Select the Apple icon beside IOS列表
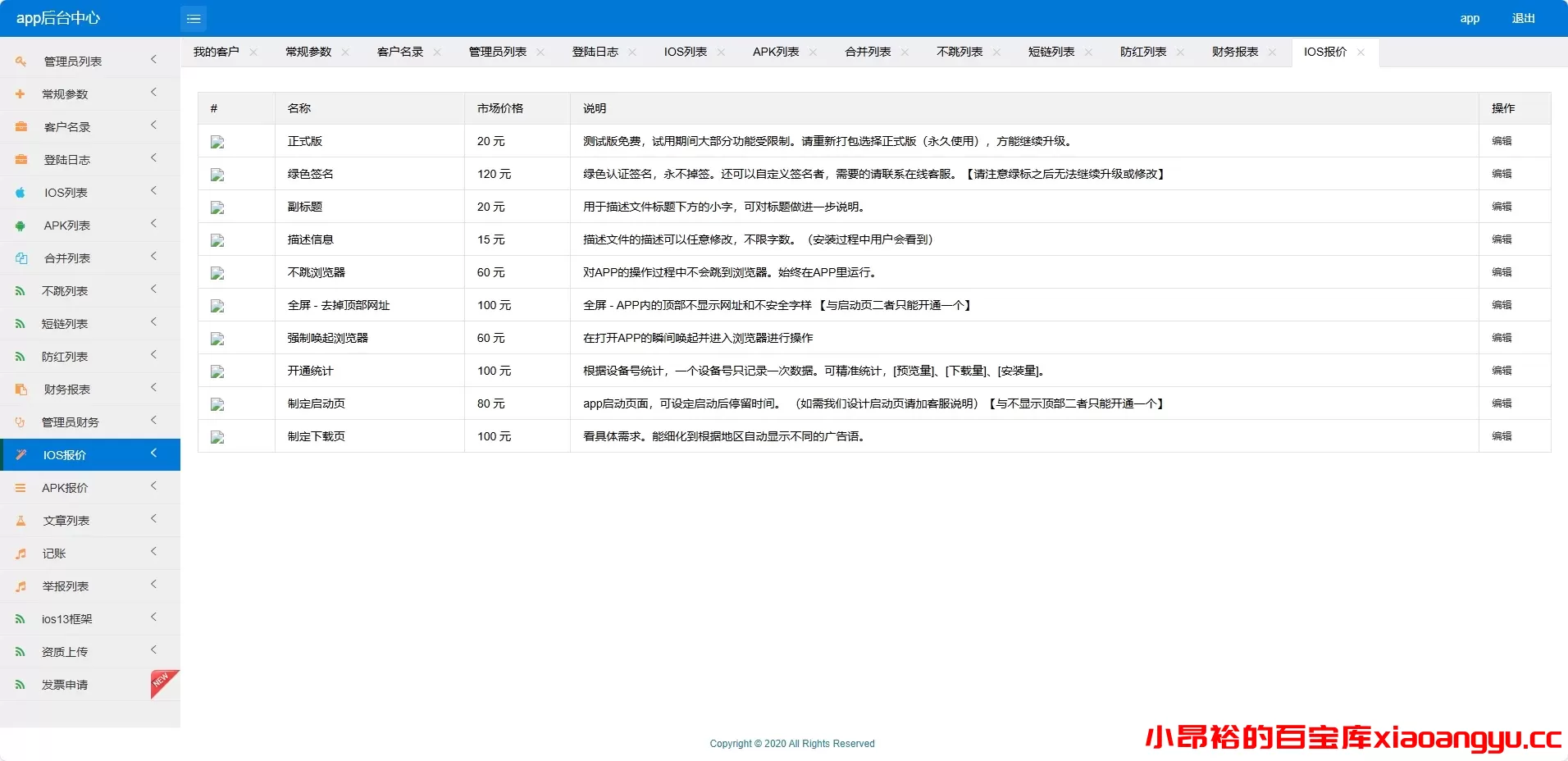The image size is (1568, 761). click(x=21, y=192)
